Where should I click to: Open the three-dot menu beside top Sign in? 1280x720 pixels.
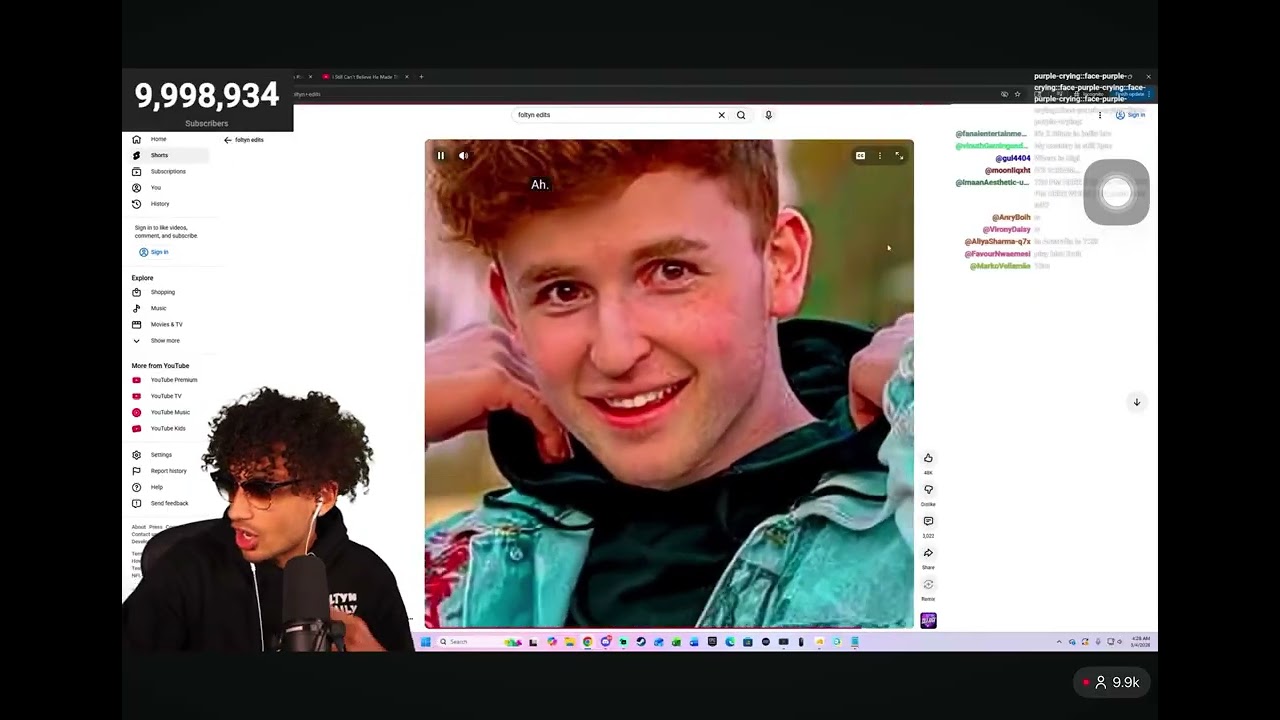click(x=1100, y=115)
